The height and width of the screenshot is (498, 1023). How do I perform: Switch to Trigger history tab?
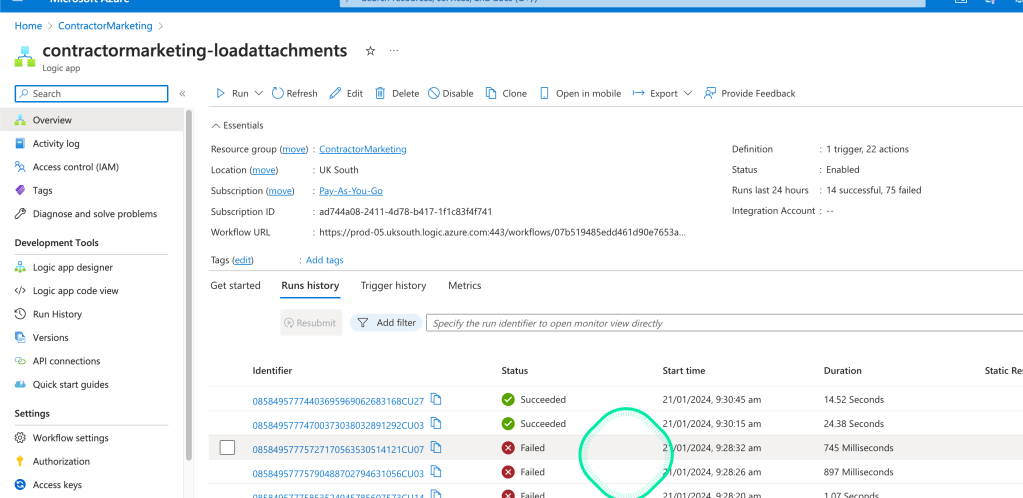[x=393, y=286]
